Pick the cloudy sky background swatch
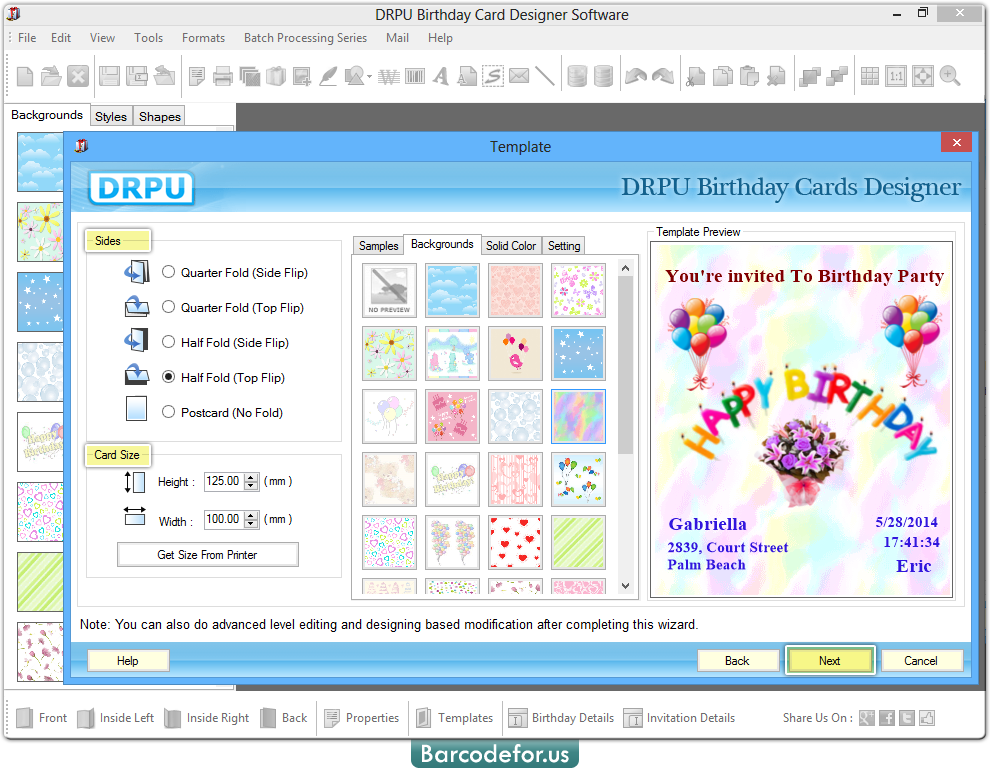This screenshot has height=768, width=990. click(452, 290)
